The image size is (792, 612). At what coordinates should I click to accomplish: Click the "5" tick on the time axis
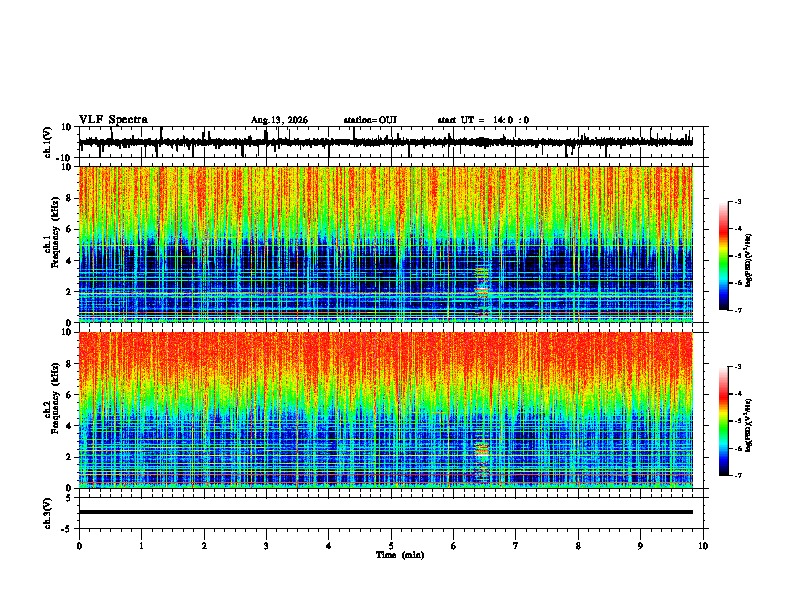pos(391,546)
